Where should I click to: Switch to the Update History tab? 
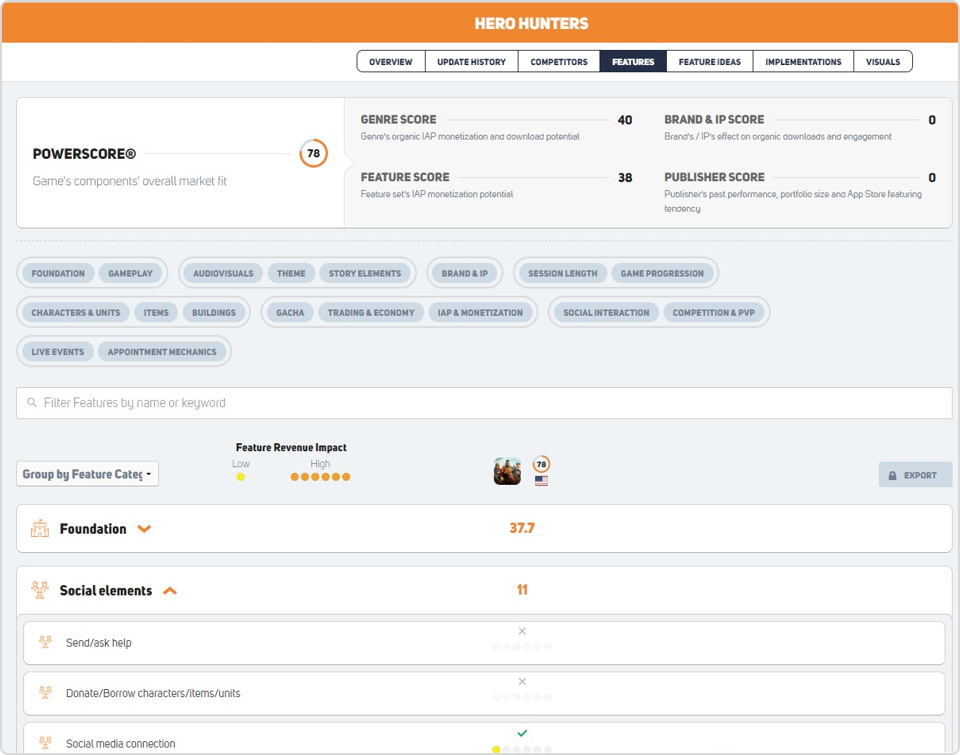[x=471, y=62]
